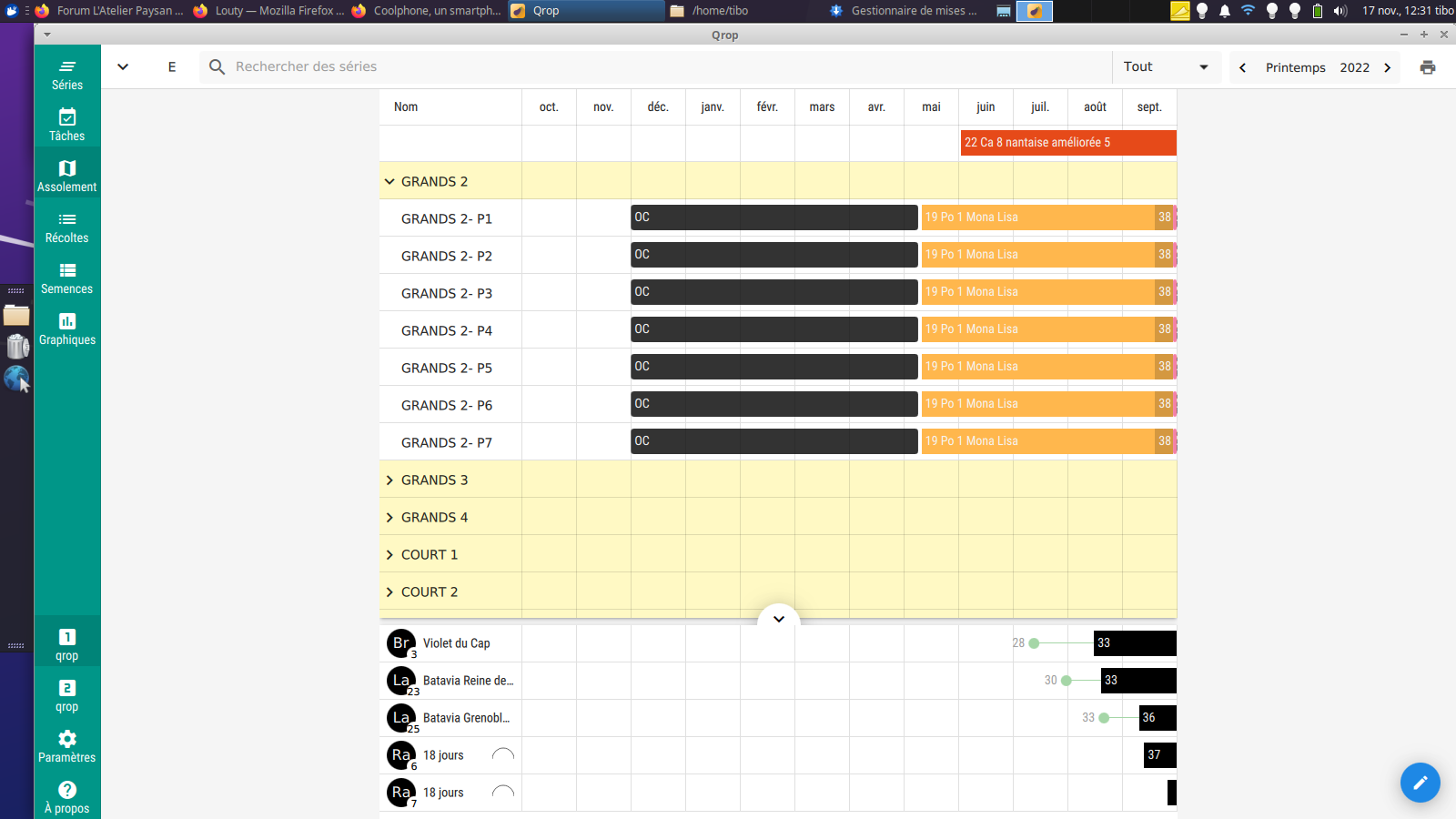Open the Récoltes list view
Screen dimensions: 1456x819
tap(67, 227)
